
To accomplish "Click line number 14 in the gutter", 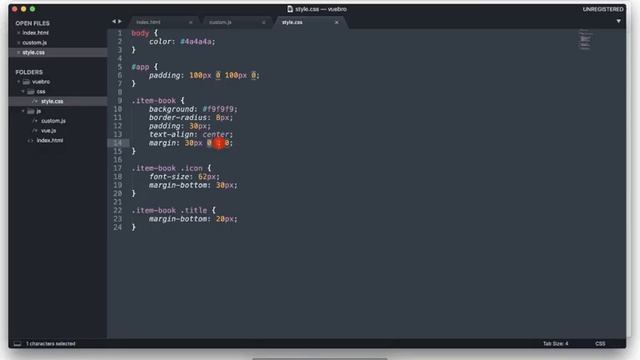I will [118, 143].
